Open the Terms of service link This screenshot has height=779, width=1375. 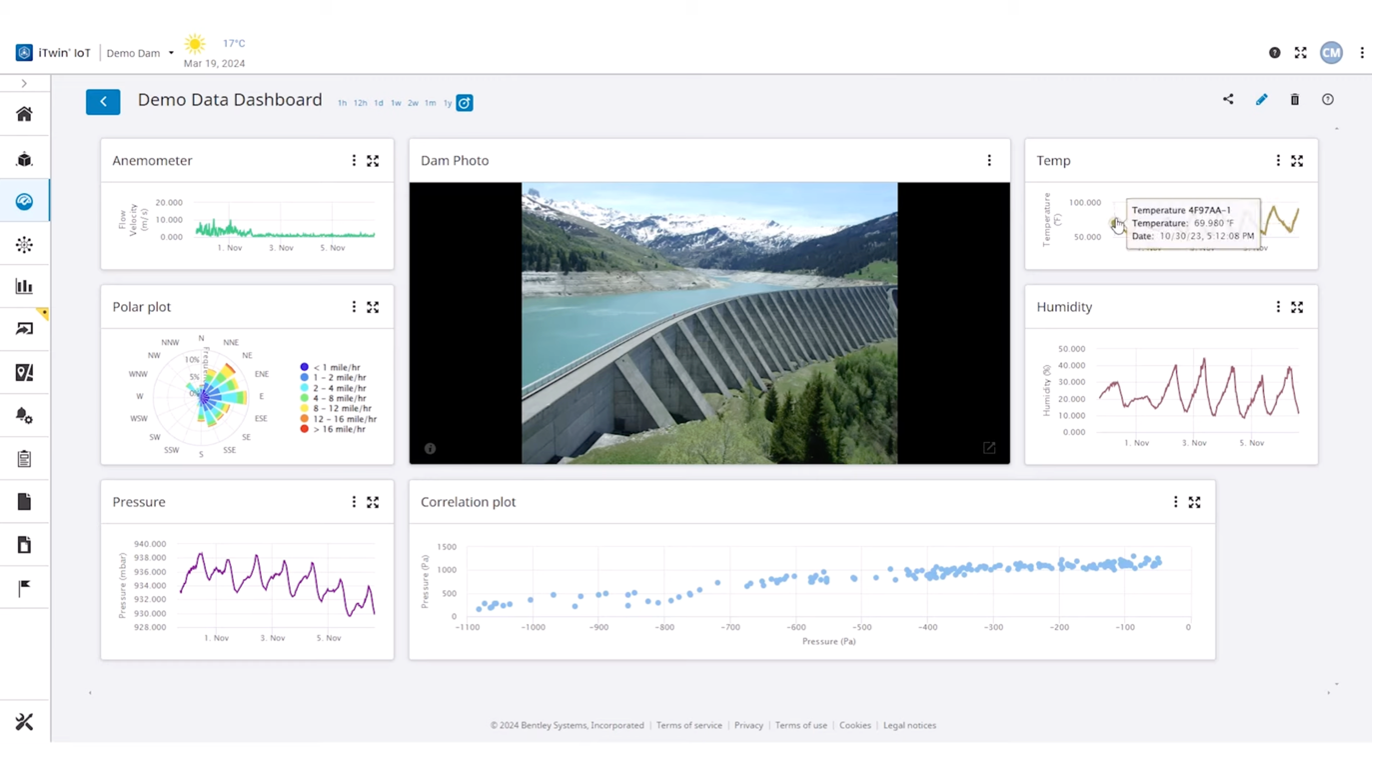689,725
